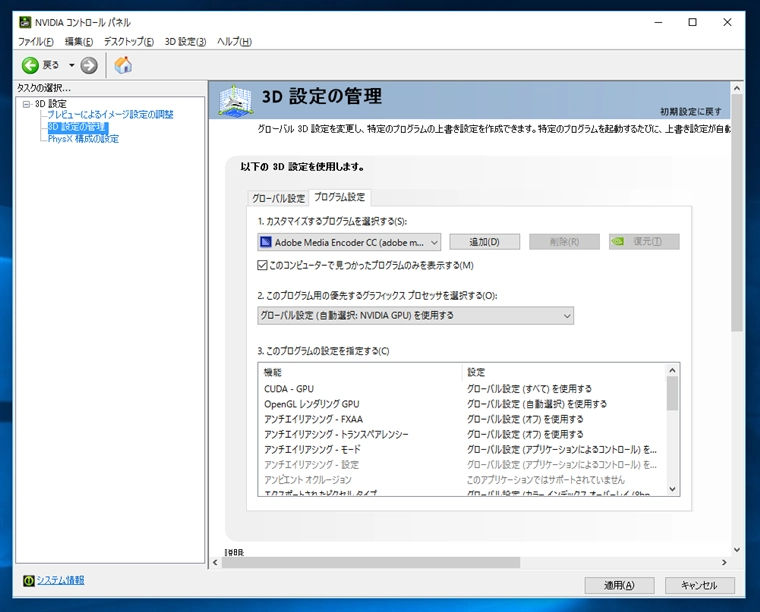Select the OpenGL レンダリング GPU row
Image resolution: width=760 pixels, height=612 pixels.
click(461, 404)
